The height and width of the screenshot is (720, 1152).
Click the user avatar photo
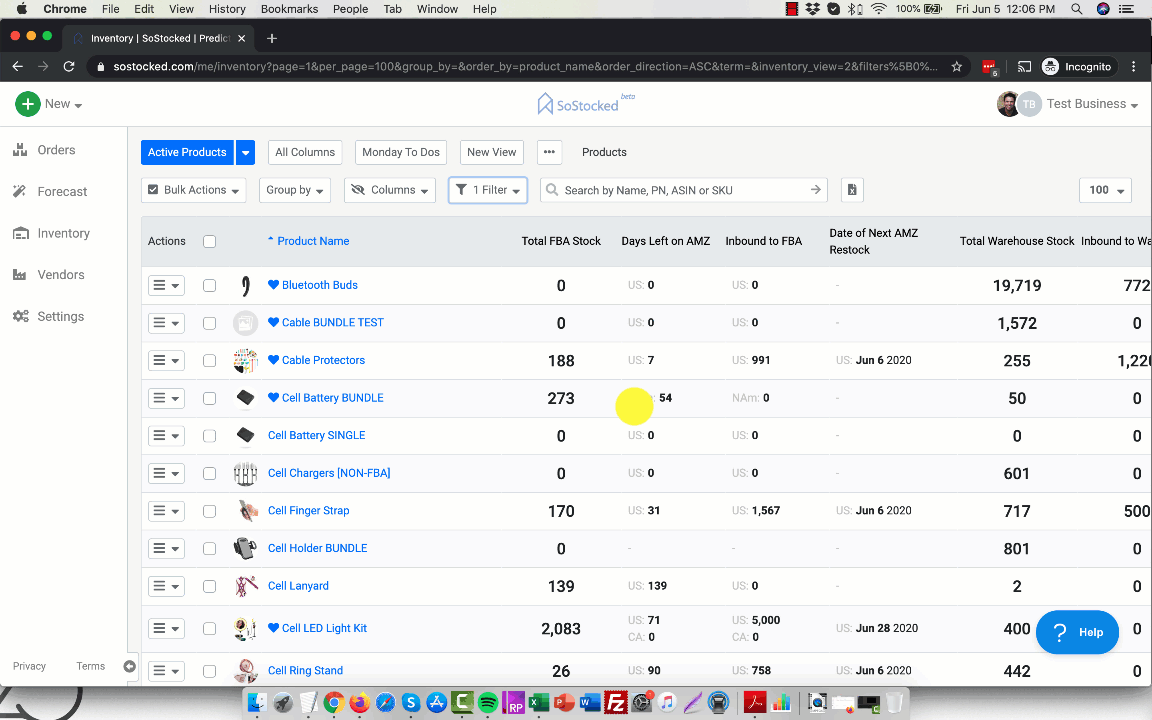coord(1008,104)
